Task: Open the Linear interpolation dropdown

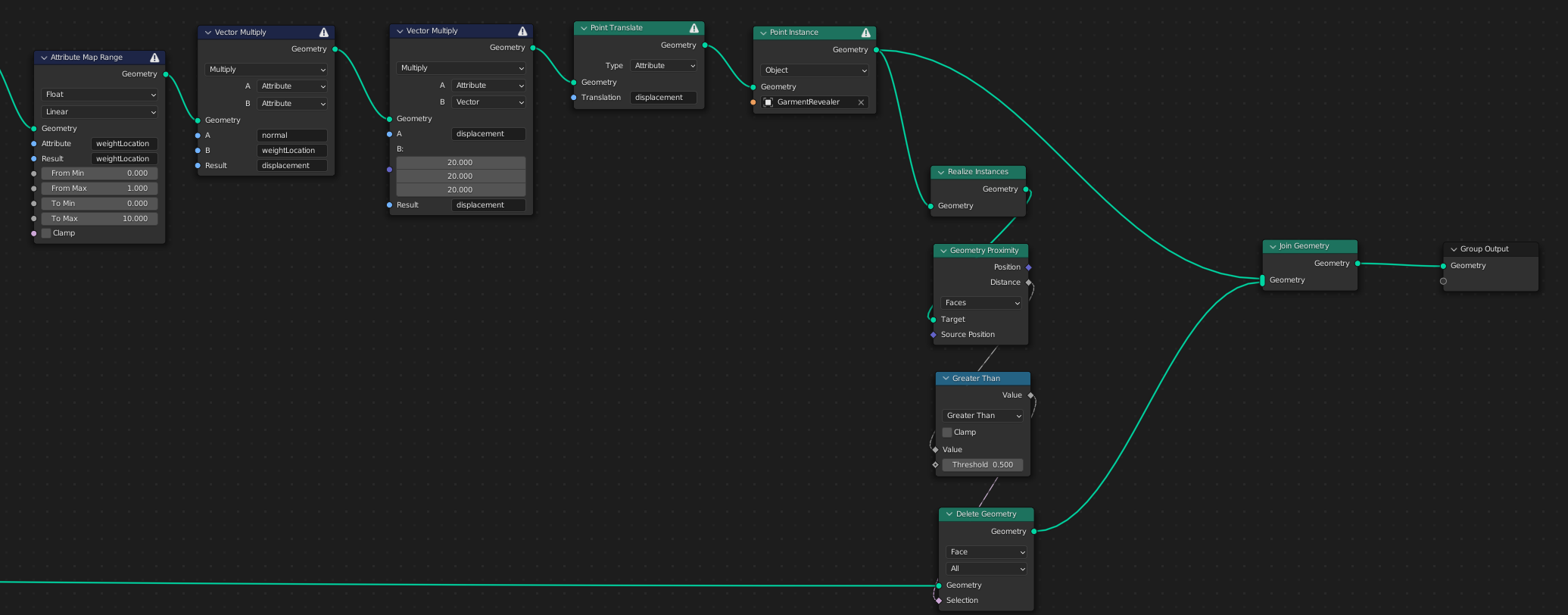Action: (100, 112)
